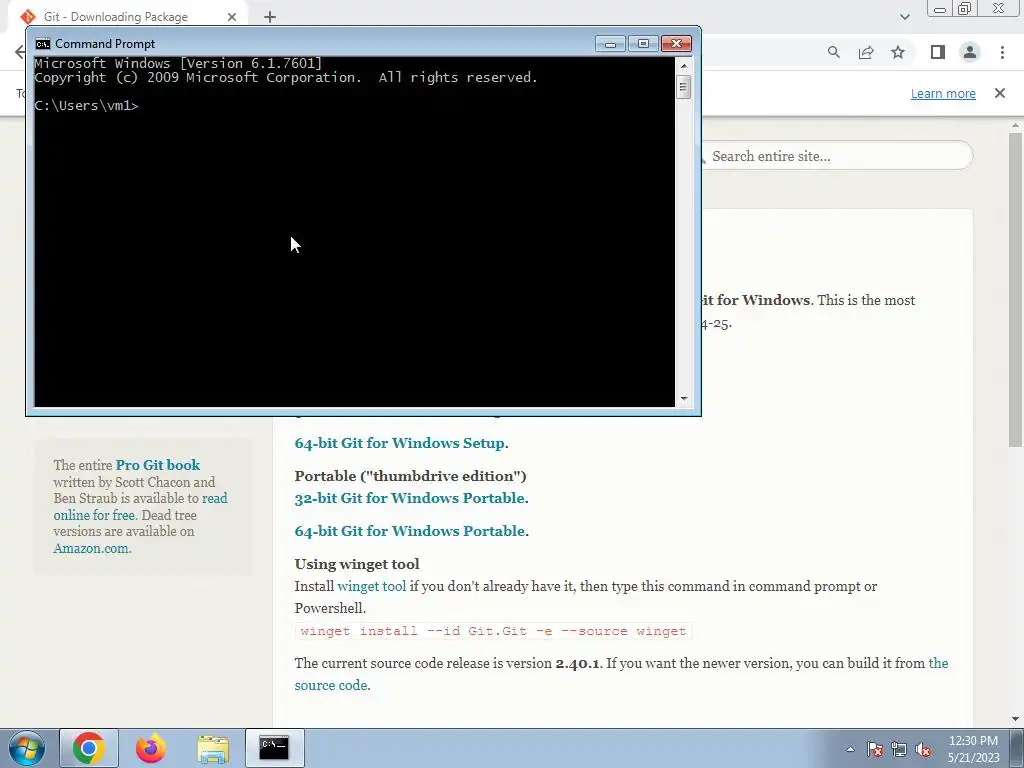Share this page via Chrome share icon
Screen dimensions: 1024x768
pos(866,52)
